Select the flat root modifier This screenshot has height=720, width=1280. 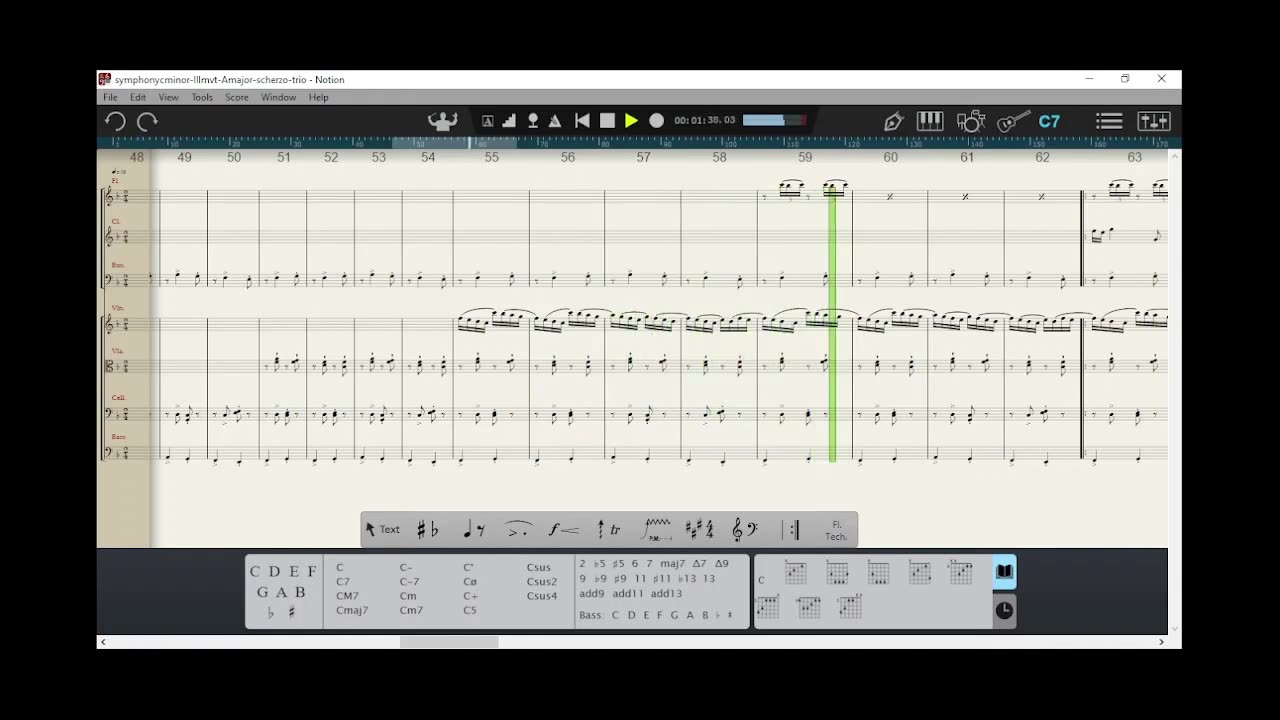pos(270,613)
